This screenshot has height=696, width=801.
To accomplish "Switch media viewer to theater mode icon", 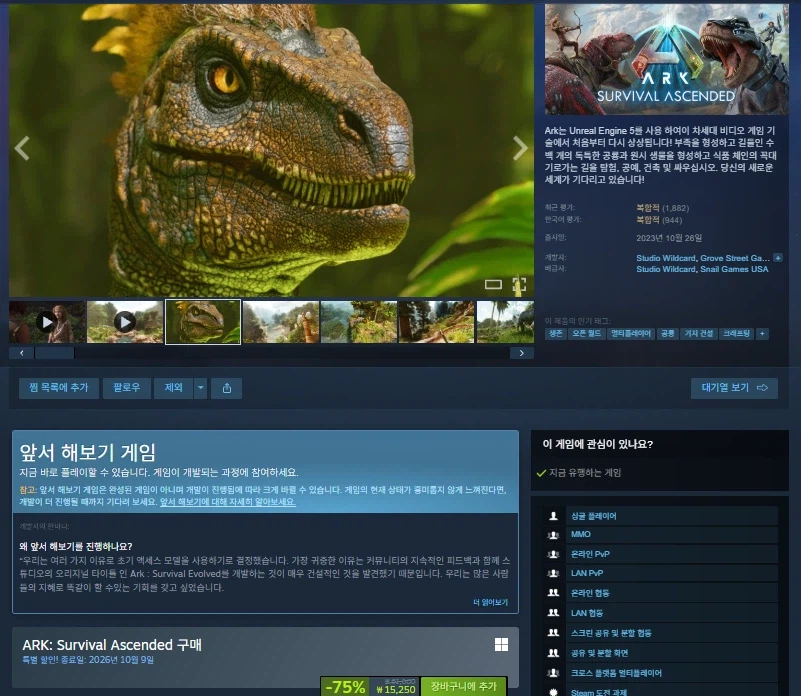I will (493, 284).
